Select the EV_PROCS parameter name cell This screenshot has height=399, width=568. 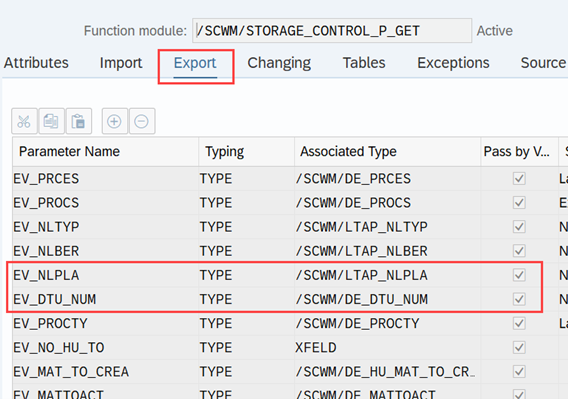(105, 203)
